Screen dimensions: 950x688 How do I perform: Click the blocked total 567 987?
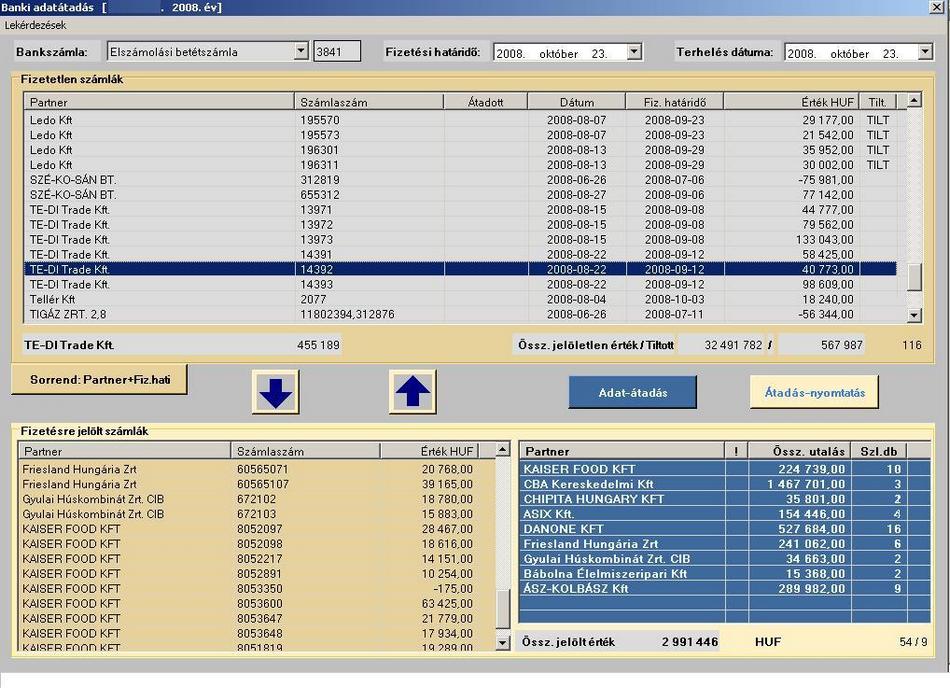(842, 345)
